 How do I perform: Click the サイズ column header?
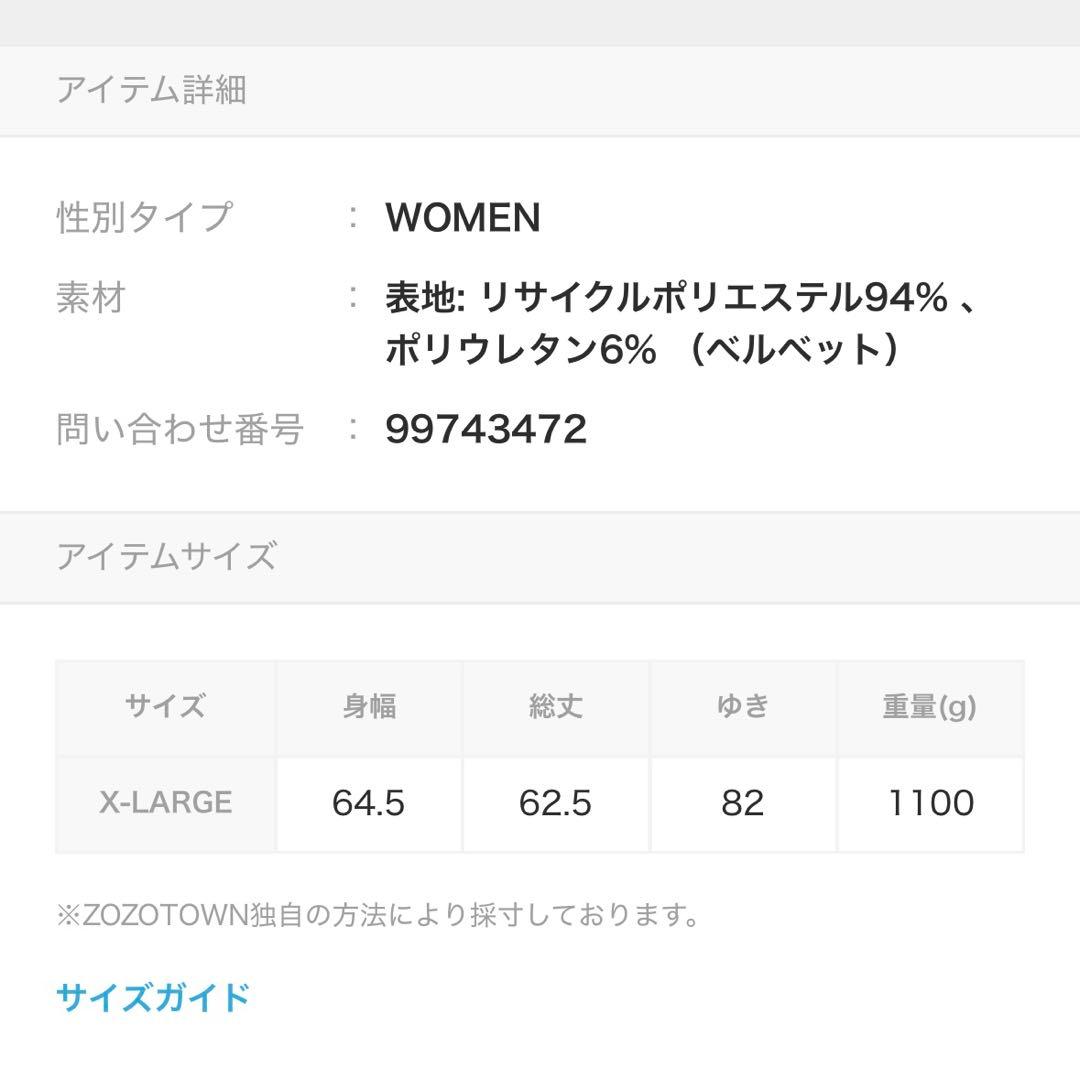pyautogui.click(x=166, y=707)
